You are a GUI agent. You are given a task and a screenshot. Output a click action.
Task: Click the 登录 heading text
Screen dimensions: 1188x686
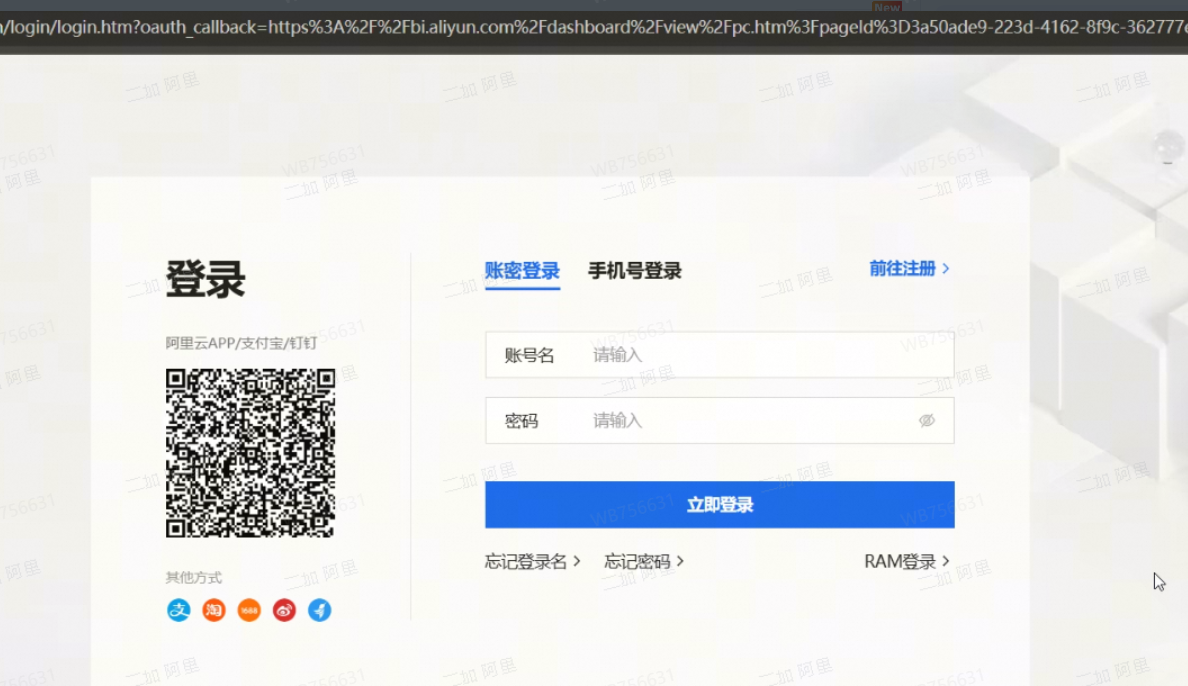(205, 279)
